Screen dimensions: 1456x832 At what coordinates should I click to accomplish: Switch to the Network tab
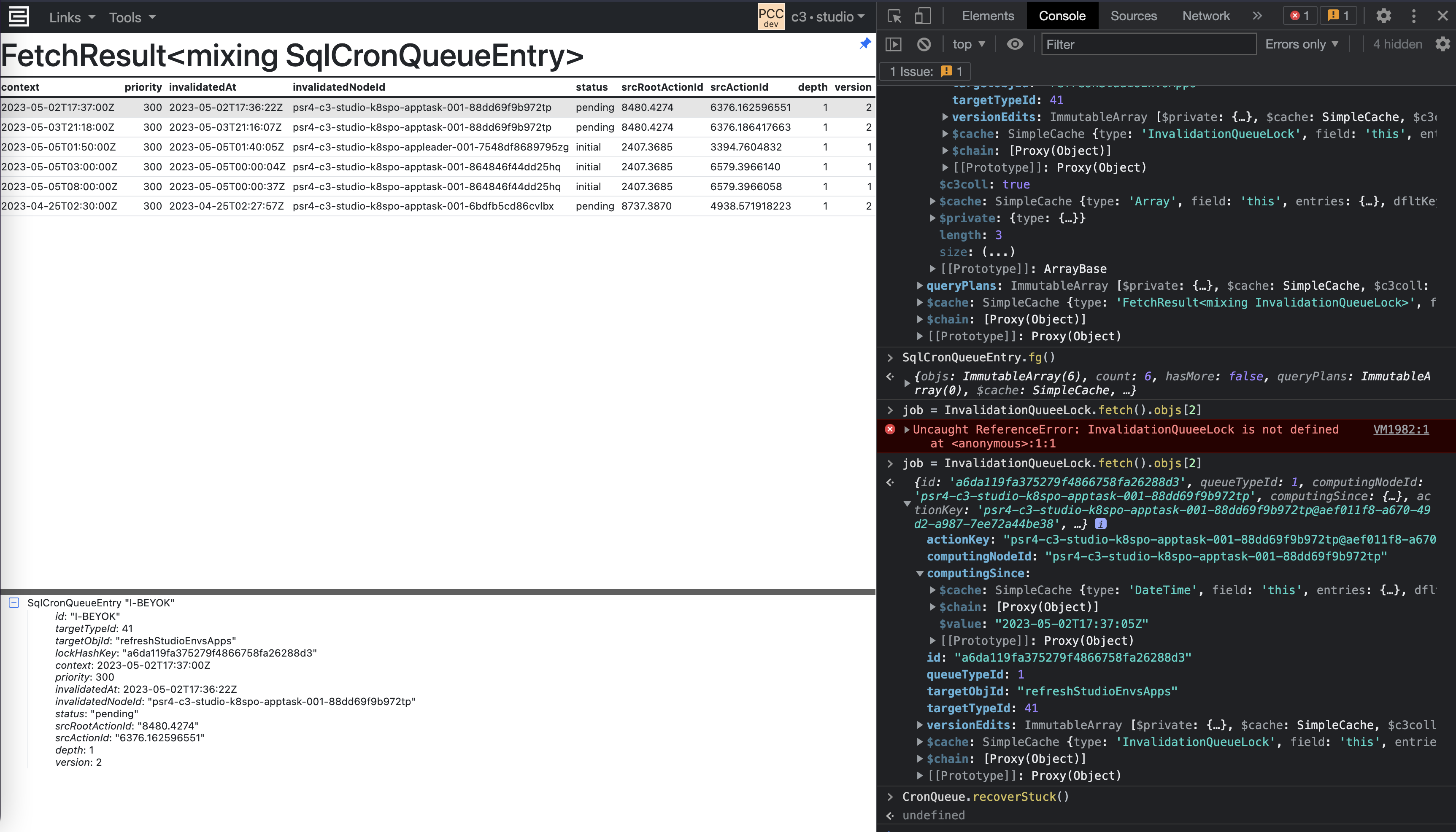[x=1206, y=16]
